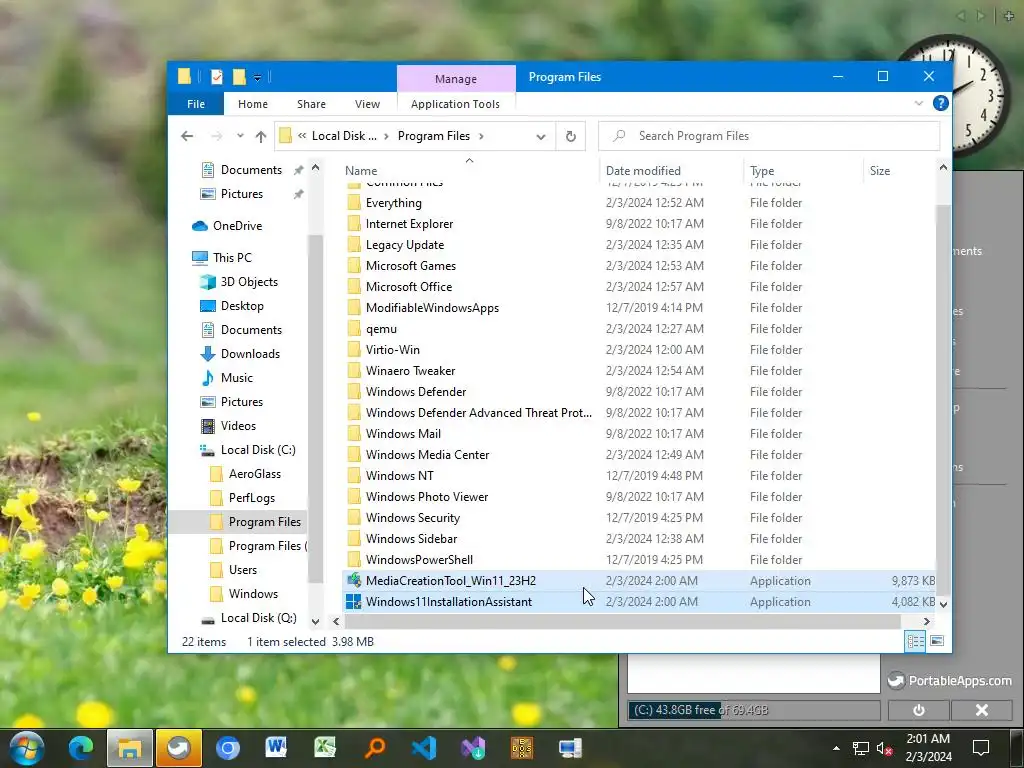Sort by the Name column header
Viewport: 1024px width, 768px height.
tap(360, 170)
